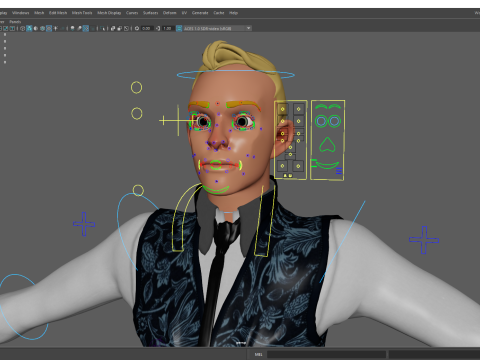The image size is (480, 360).
Task: Open the viewport Panels menu
Action: point(15,22)
